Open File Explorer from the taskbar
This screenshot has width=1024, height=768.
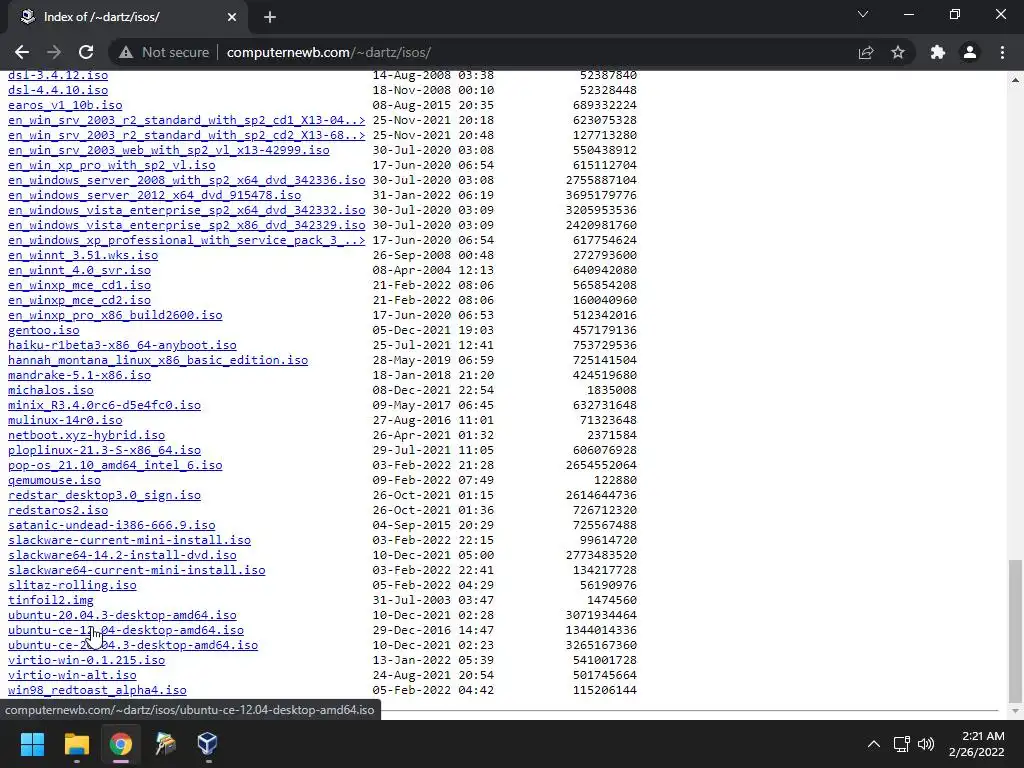[76, 744]
